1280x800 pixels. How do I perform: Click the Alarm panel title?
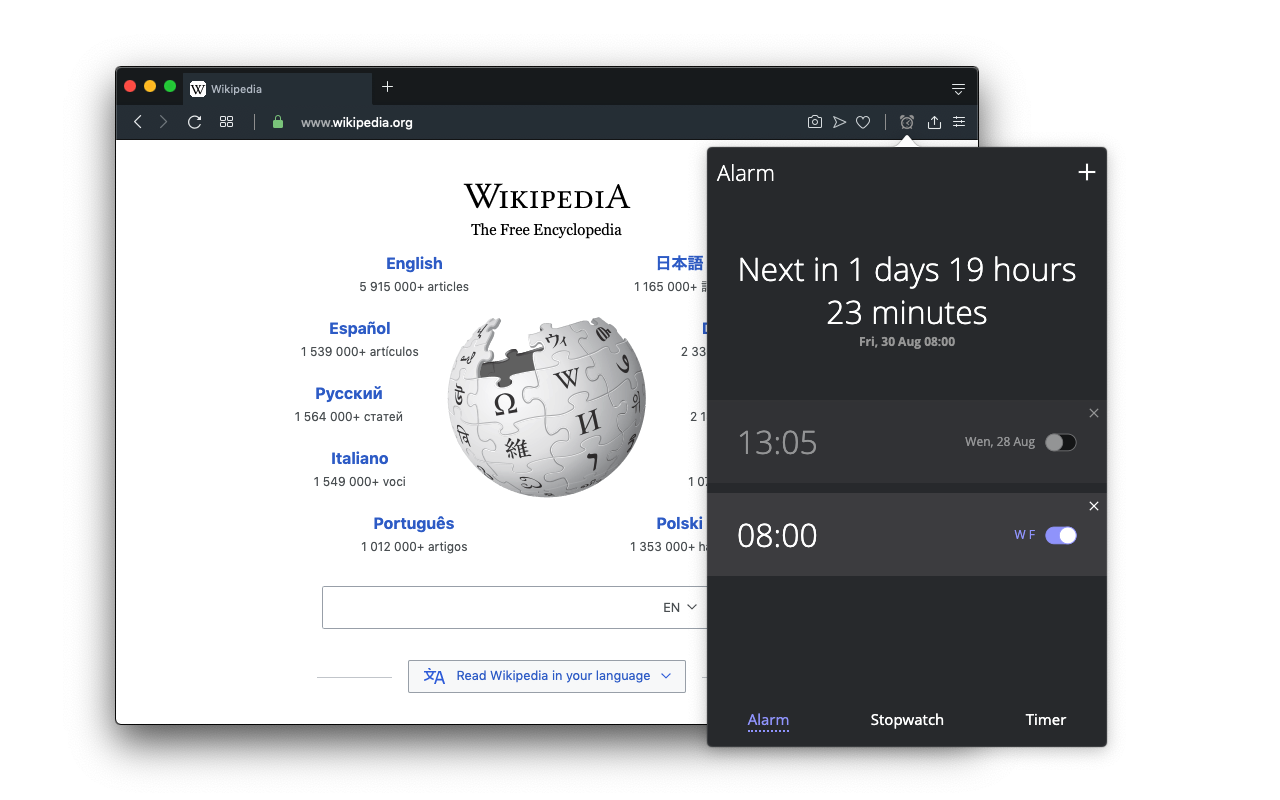tap(746, 173)
